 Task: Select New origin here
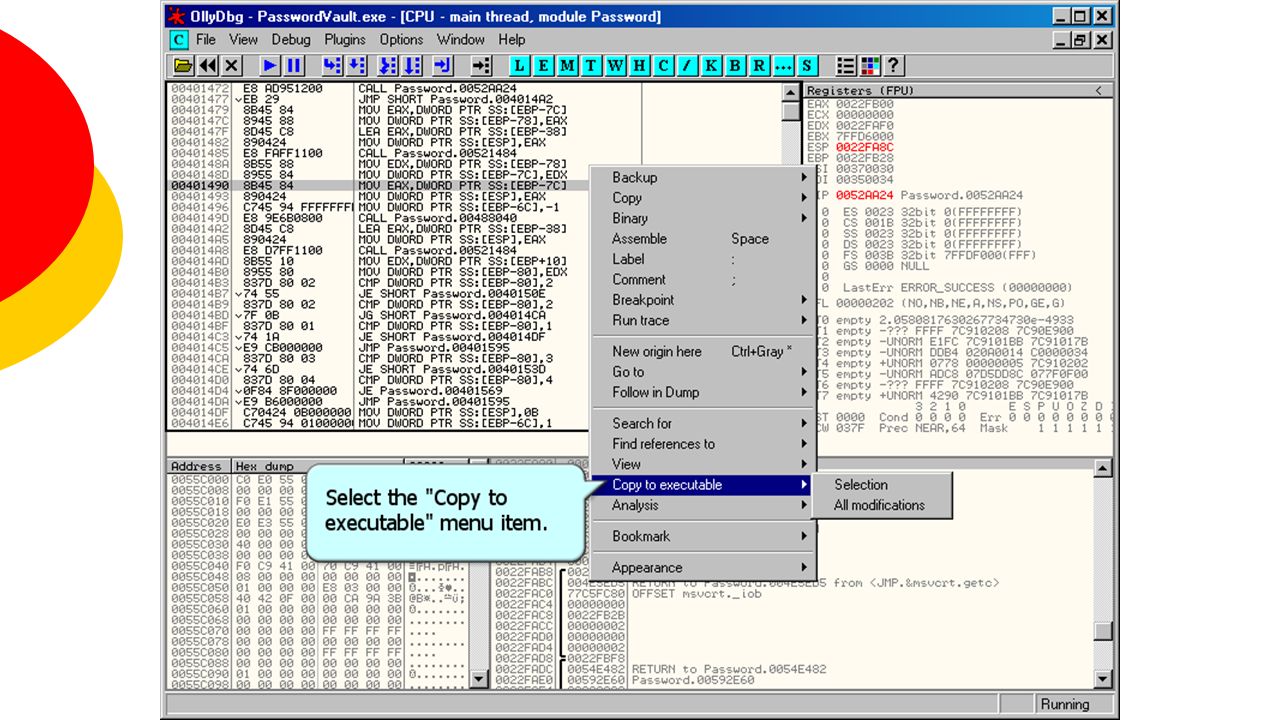pyautogui.click(x=704, y=351)
